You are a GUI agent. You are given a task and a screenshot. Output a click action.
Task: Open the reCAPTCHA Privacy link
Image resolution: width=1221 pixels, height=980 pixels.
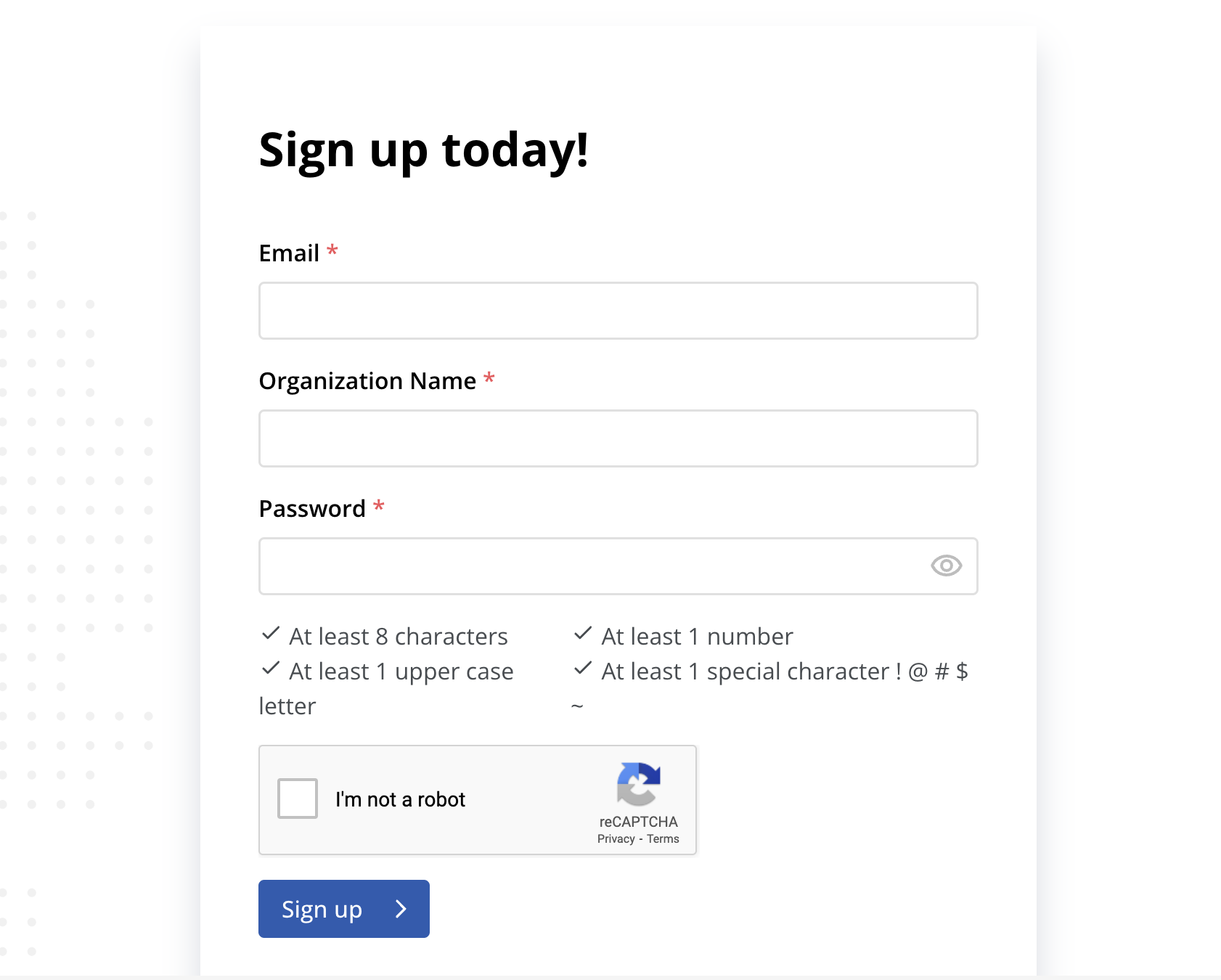point(616,839)
